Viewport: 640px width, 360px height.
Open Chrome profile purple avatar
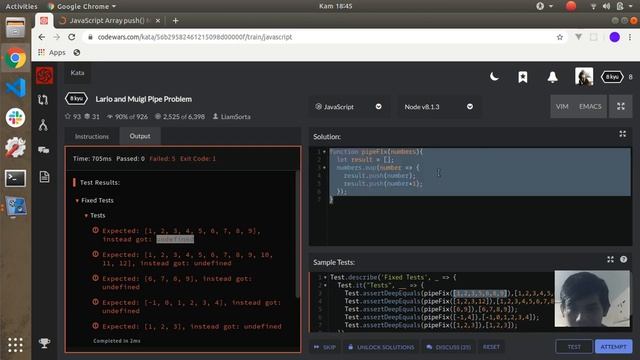click(x=614, y=37)
